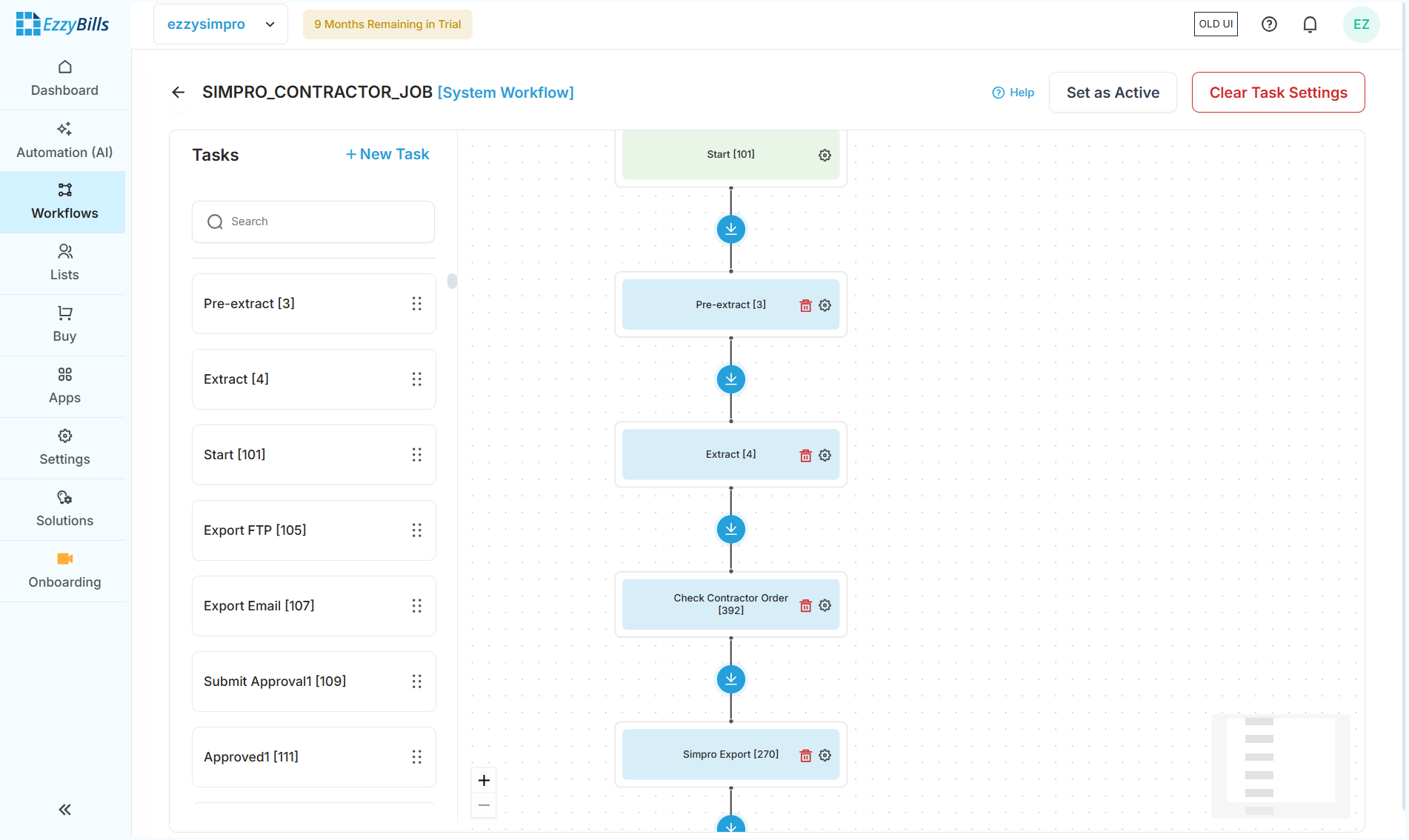1409x840 pixels.
Task: Open settings for Simpro Export [270] node
Action: 825,755
